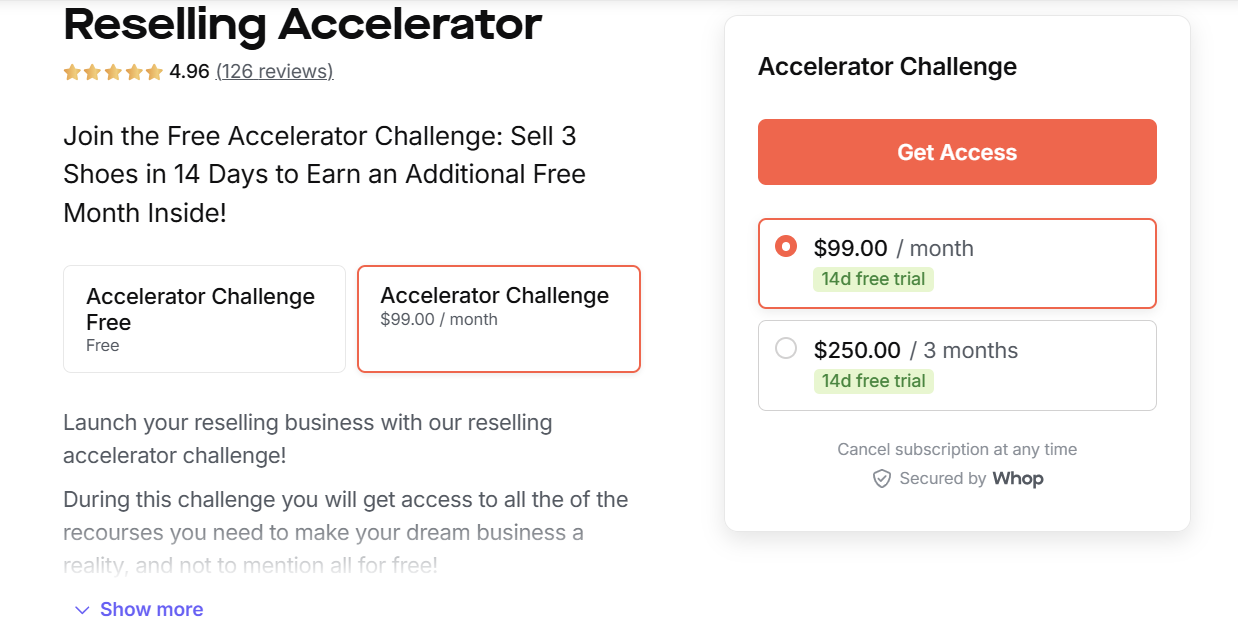Click the Accelerator Challenge checkout panel title
Viewport: 1238px width, 621px height.
(x=887, y=67)
